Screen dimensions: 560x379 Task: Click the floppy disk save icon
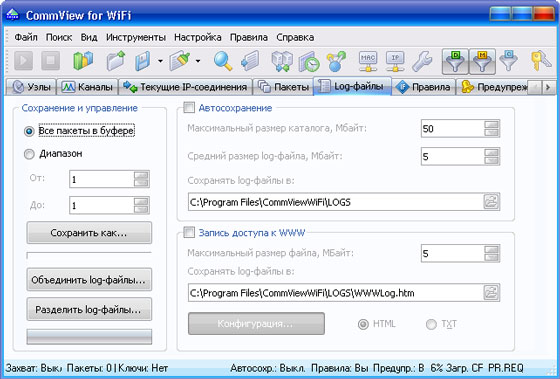point(143,60)
